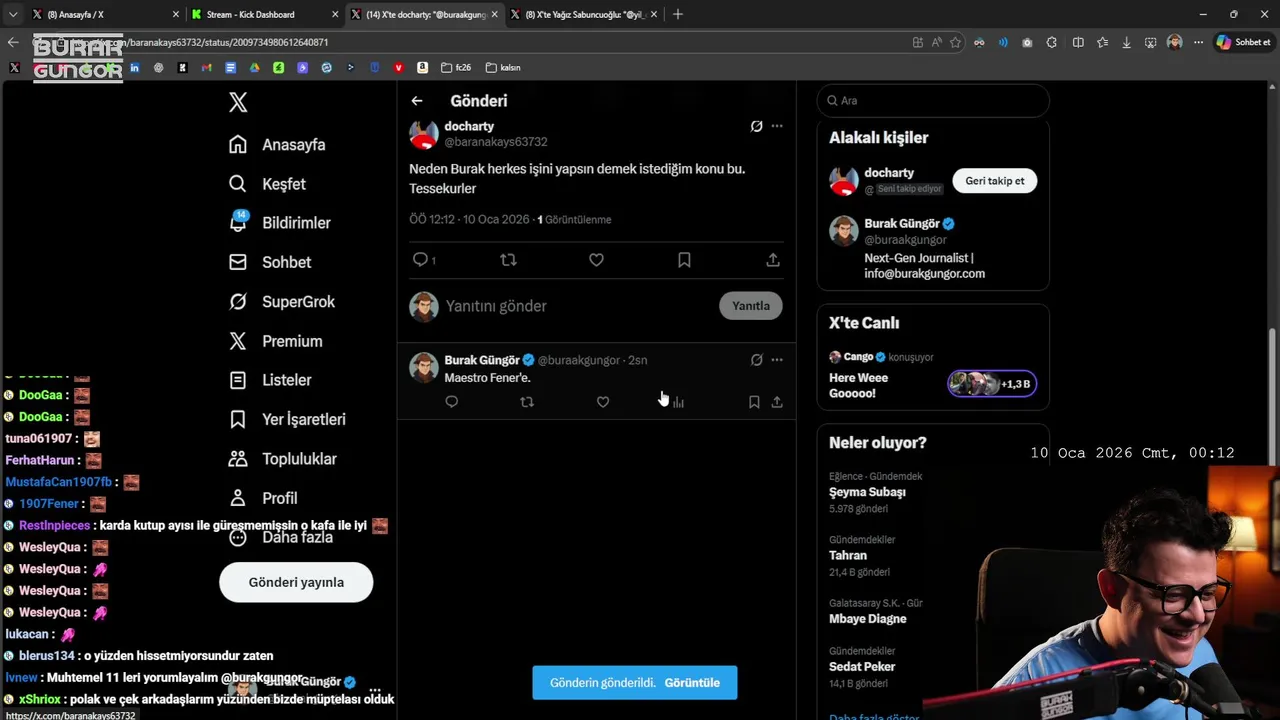The width and height of the screenshot is (1280, 720).
Task: Click the browser screenshot camera icon
Action: (1027, 42)
